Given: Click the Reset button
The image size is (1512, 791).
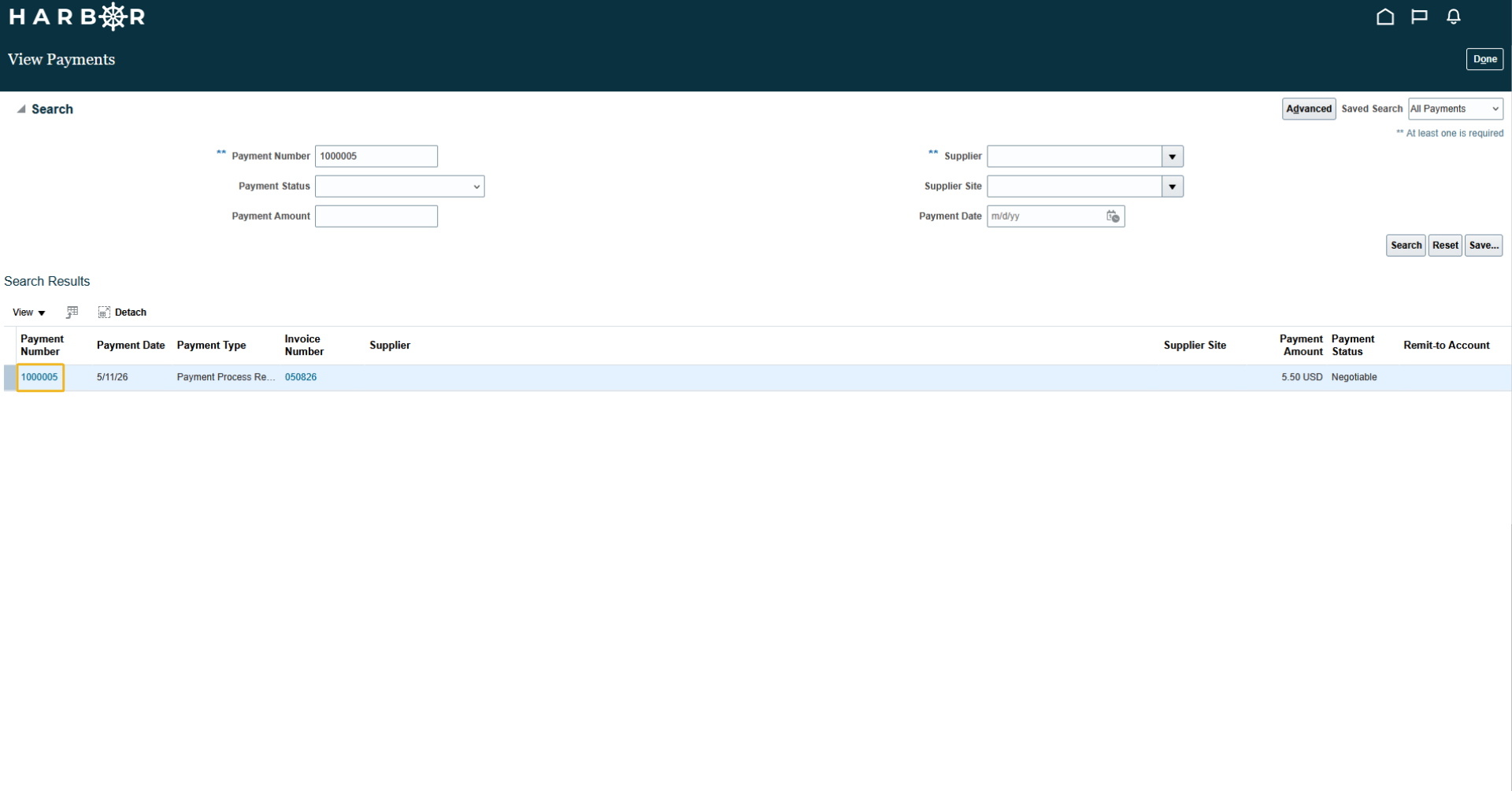Looking at the screenshot, I should [x=1445, y=246].
